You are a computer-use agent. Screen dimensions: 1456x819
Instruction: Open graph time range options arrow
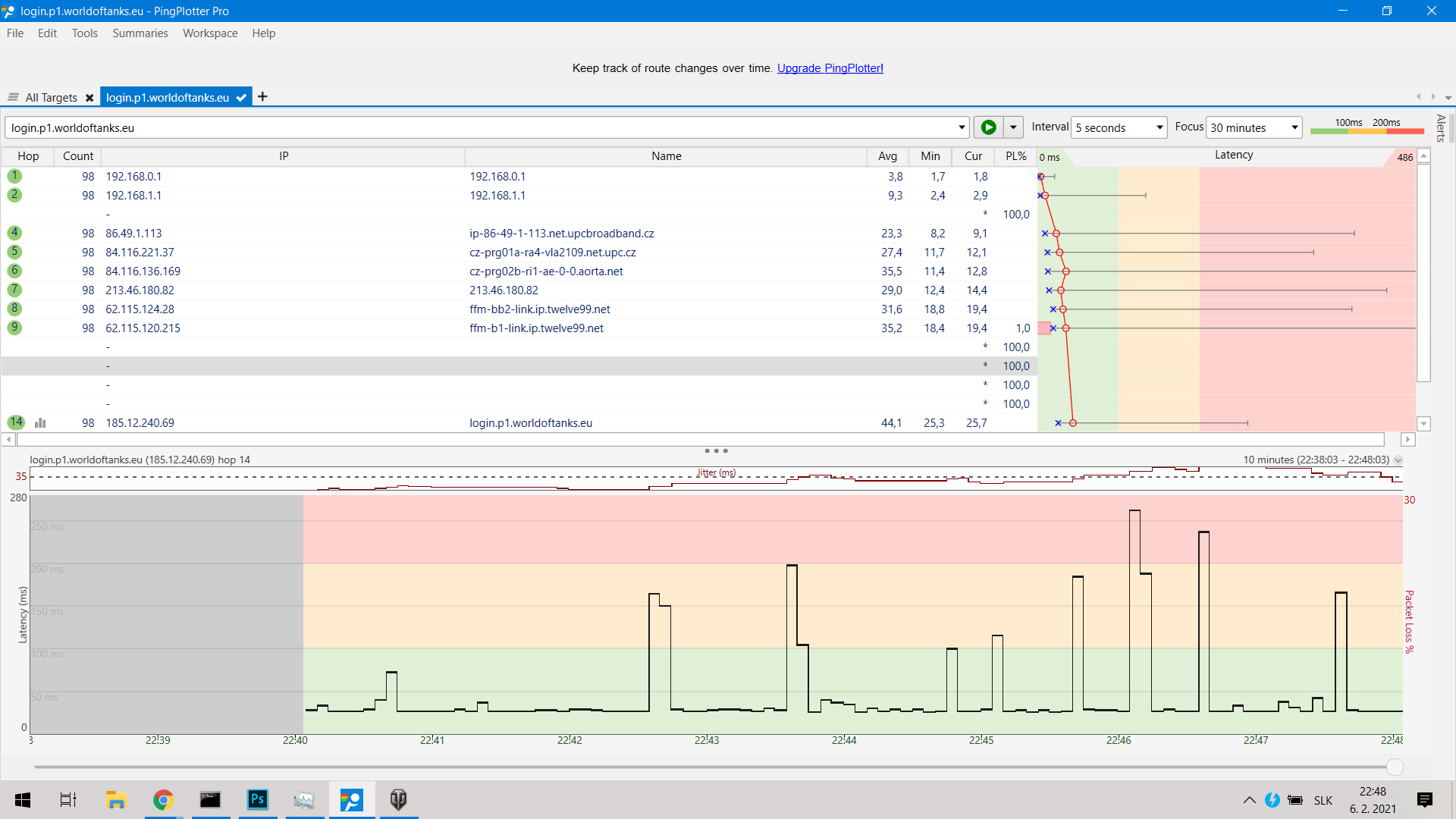1398,460
